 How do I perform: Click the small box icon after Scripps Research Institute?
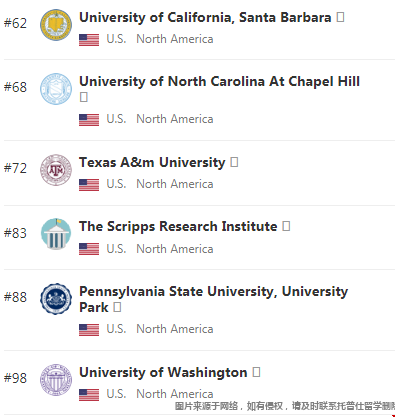coord(286,226)
